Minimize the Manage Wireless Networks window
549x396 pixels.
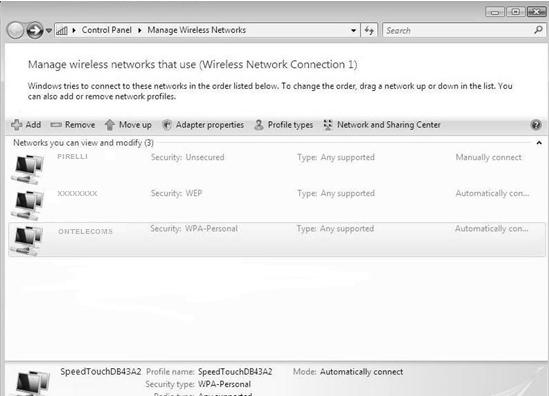tap(494, 12)
